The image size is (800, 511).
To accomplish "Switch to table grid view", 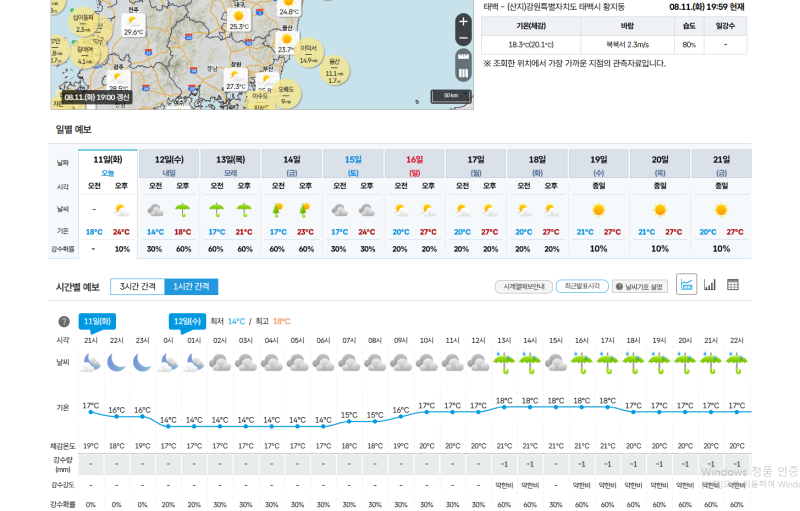I will coord(733,285).
